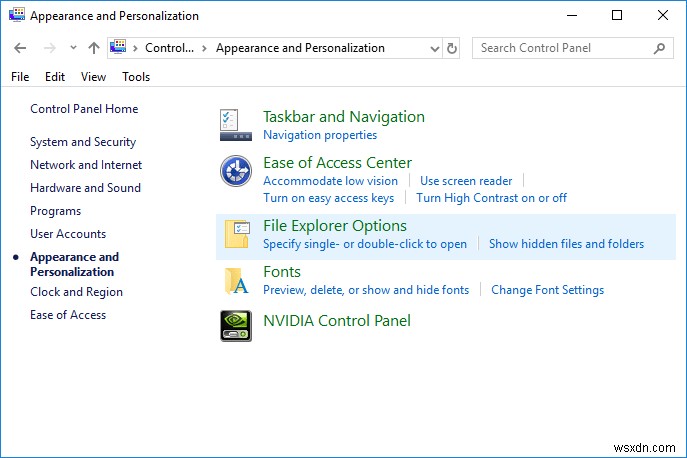This screenshot has width=687, height=458.
Task: Click Turn High Contrast on or off
Action: (x=491, y=198)
